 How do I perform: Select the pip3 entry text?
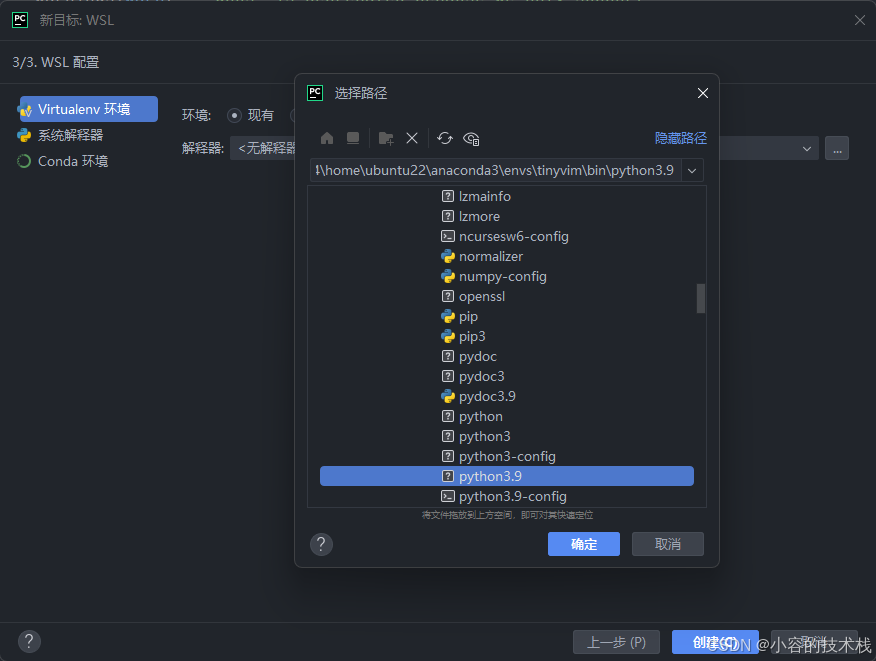click(x=472, y=336)
